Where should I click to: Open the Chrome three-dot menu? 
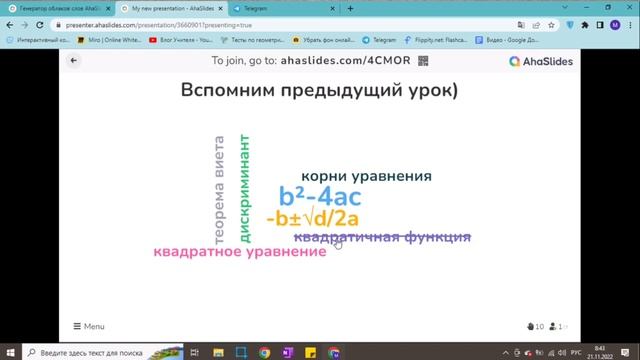[630, 25]
